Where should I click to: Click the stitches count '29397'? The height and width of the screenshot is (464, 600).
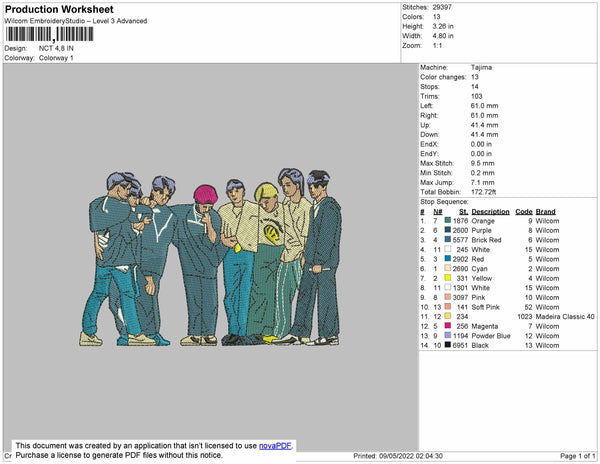[442, 7]
